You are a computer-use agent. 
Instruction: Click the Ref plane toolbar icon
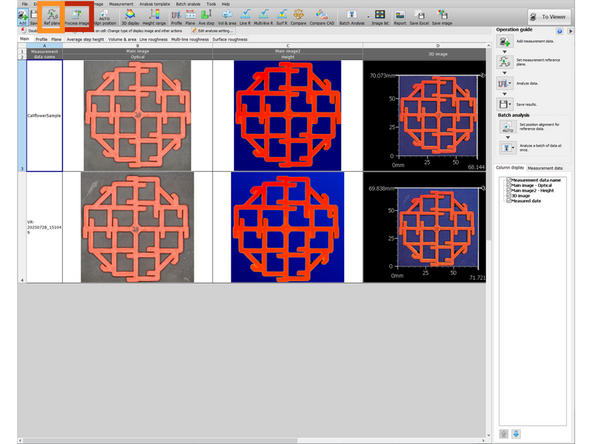(x=51, y=17)
